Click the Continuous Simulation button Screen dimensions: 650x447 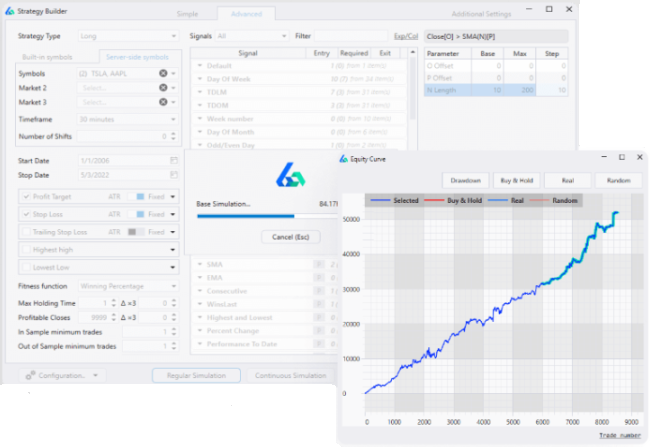[x=291, y=375]
